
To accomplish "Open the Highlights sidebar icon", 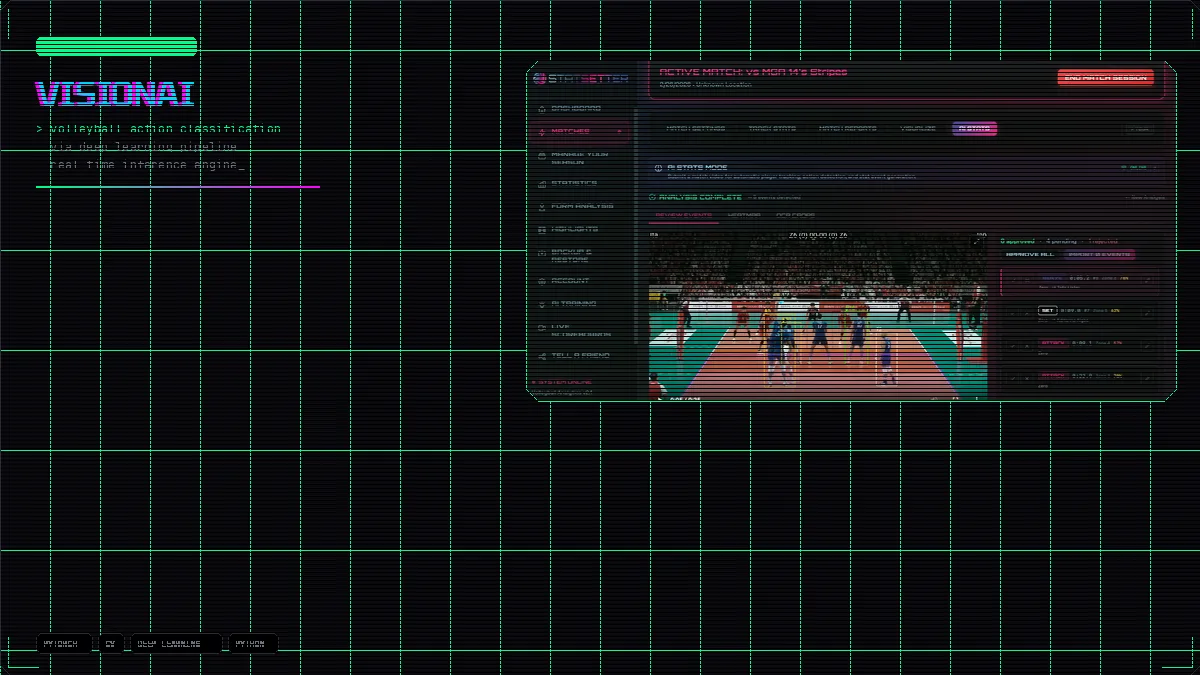I will (541, 230).
